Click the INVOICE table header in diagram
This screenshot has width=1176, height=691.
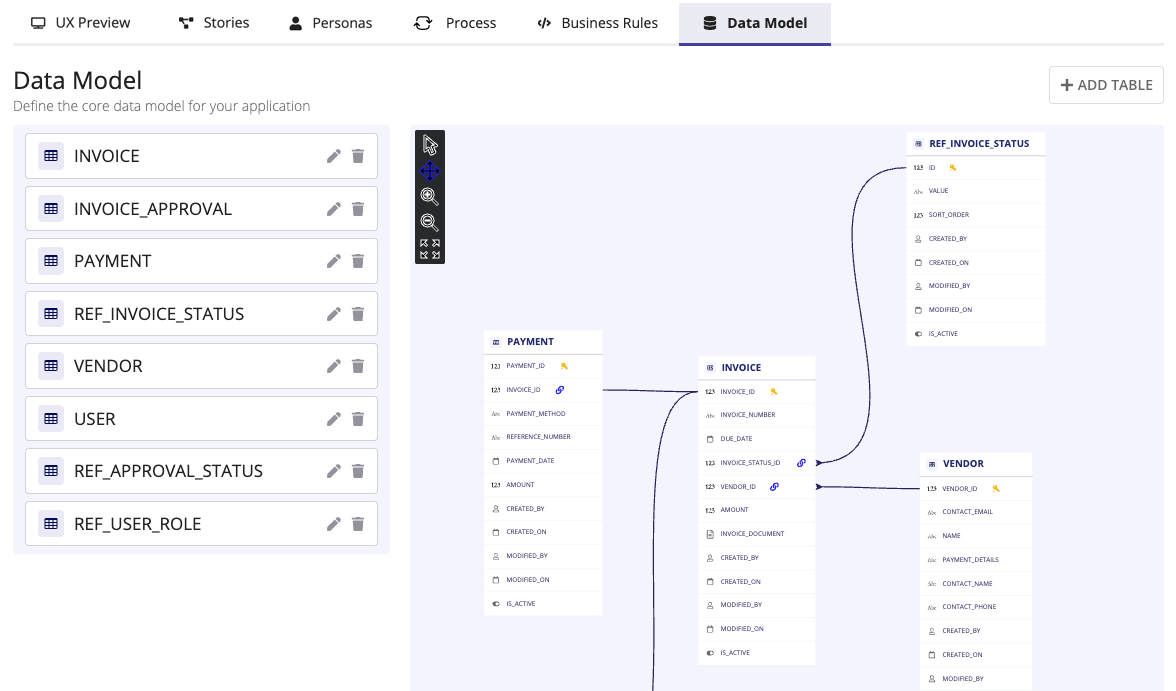[x=757, y=368]
